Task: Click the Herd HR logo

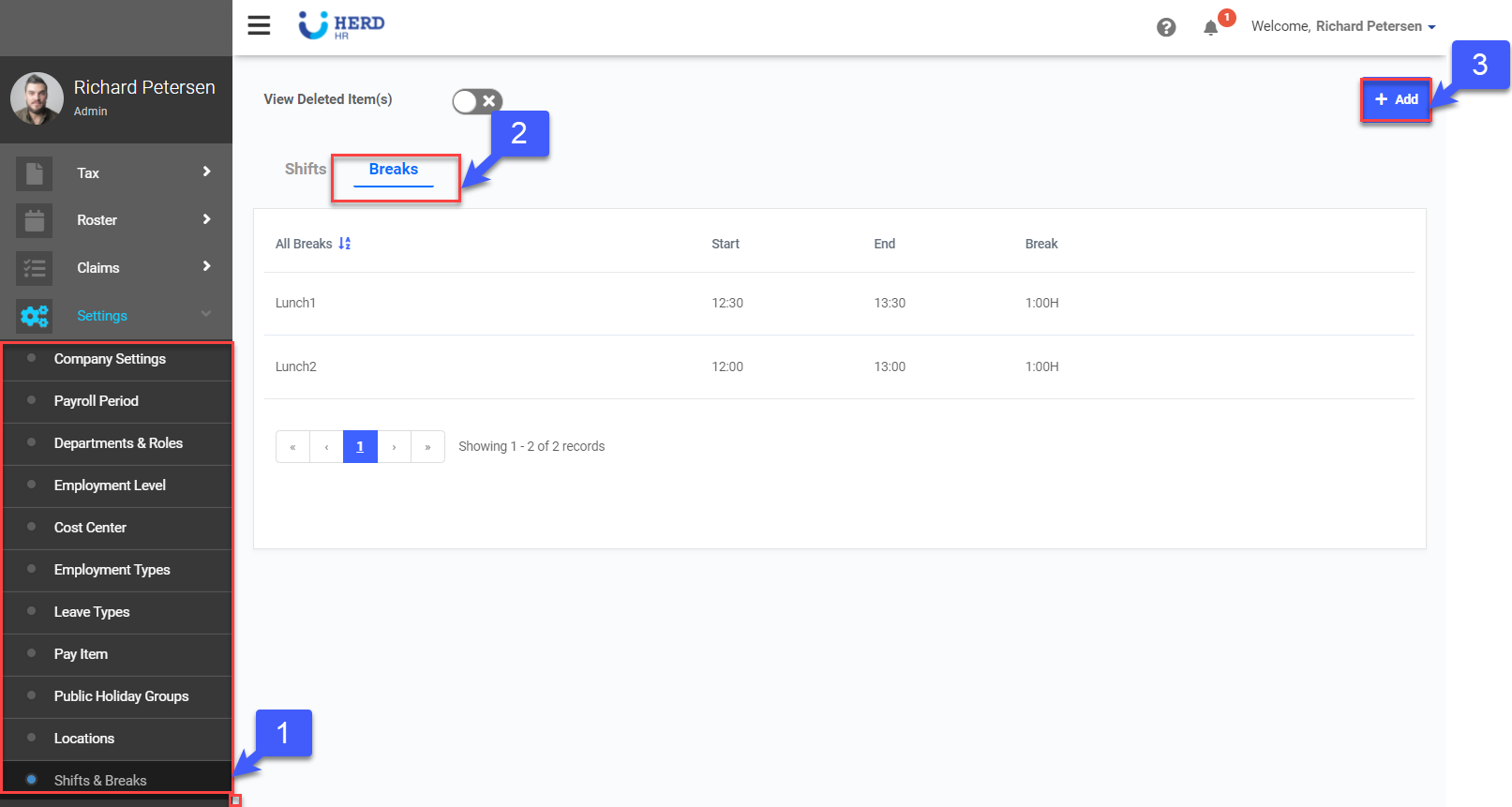Action: tap(341, 25)
